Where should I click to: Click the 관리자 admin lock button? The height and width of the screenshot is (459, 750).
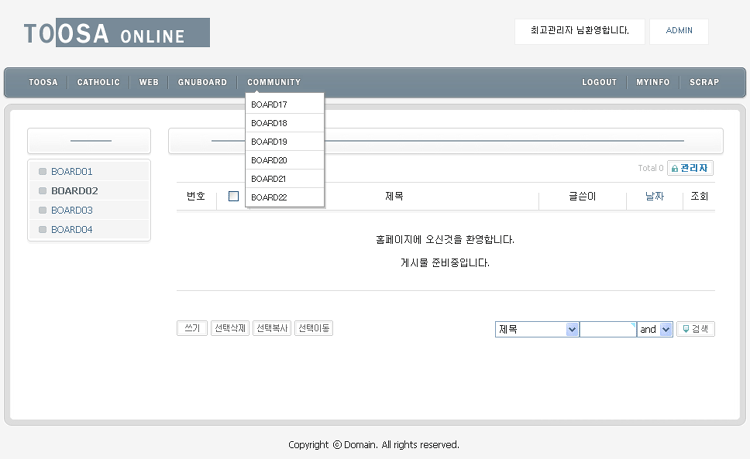coord(690,168)
